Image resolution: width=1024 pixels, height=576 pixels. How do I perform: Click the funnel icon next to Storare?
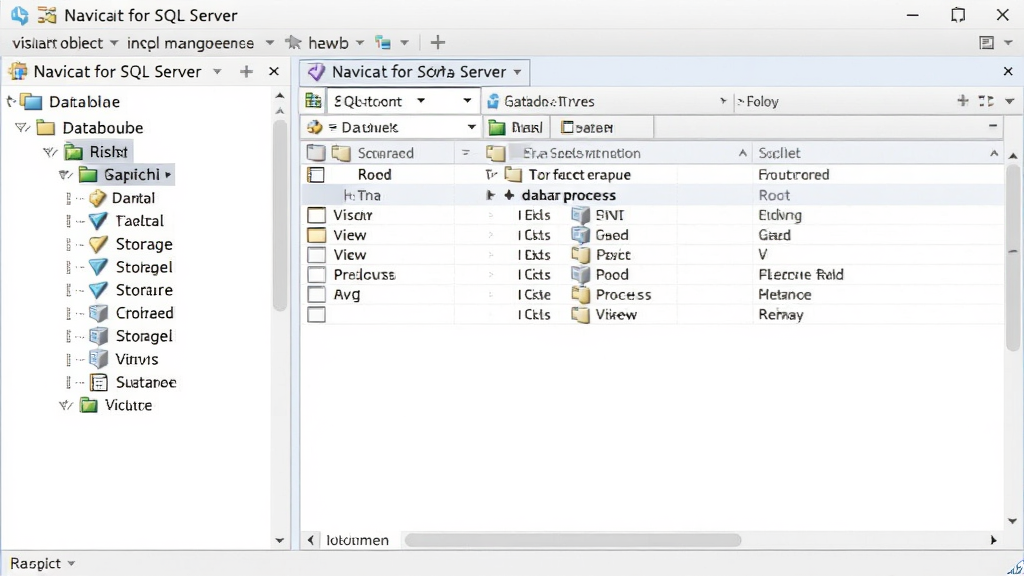pyautogui.click(x=98, y=290)
